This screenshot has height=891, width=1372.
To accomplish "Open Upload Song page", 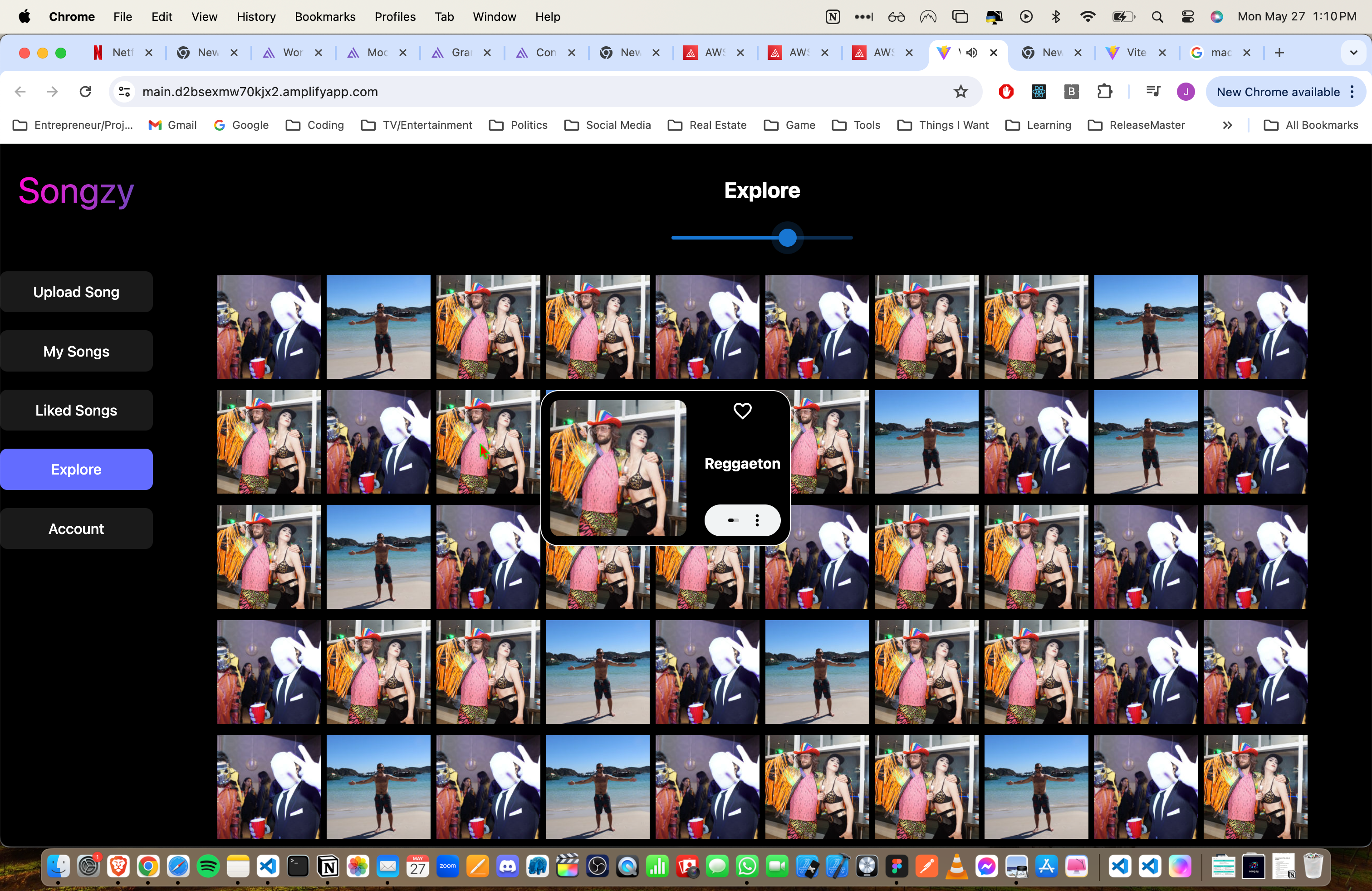I will point(76,292).
